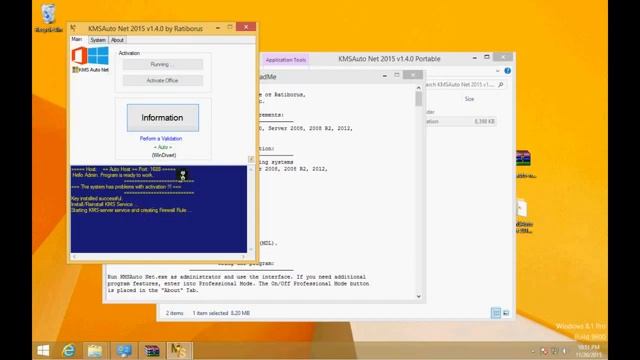
Task: Open the Windows Start button
Action: point(43,350)
